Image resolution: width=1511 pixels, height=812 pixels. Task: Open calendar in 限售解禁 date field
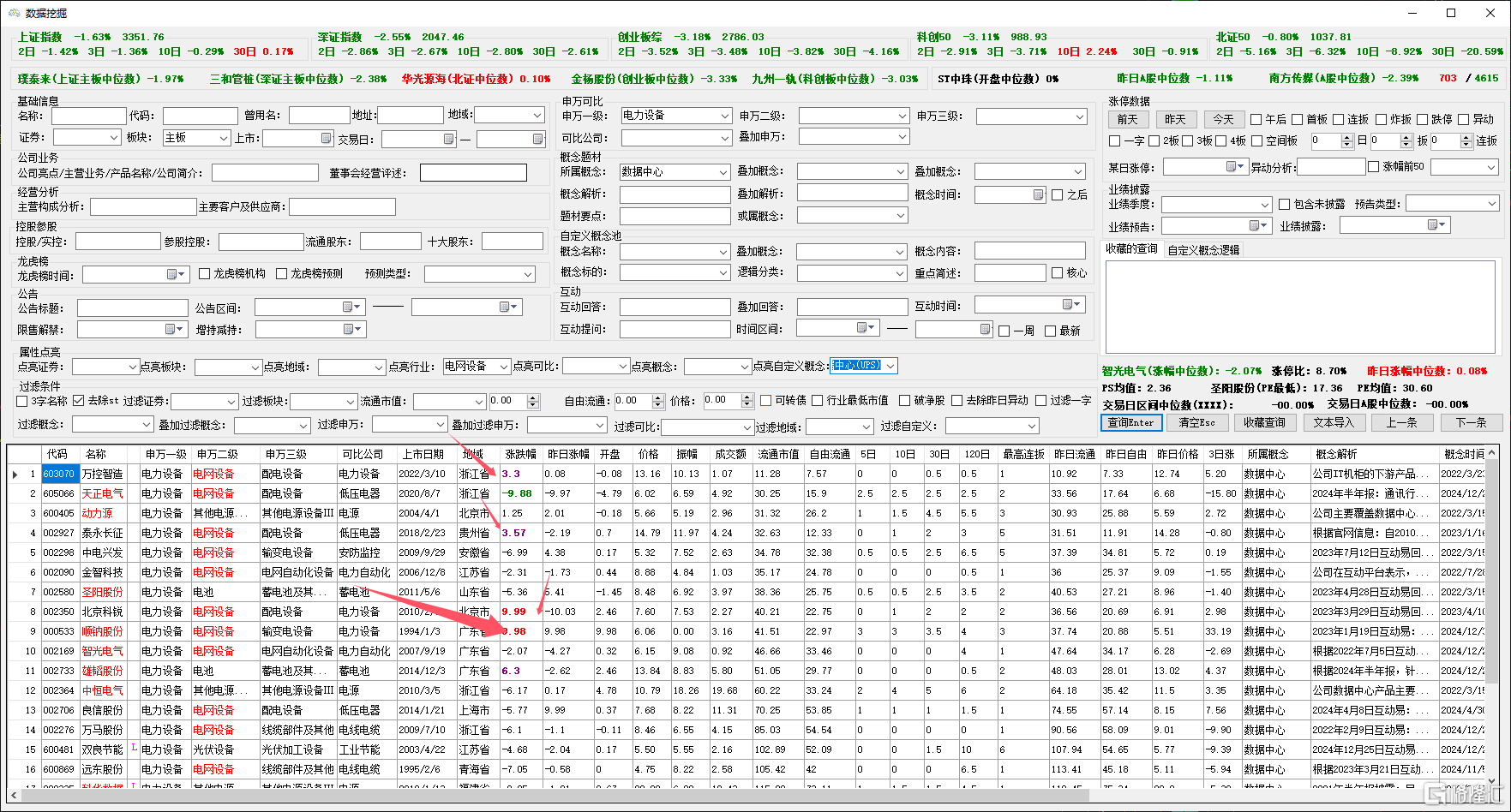[x=173, y=329]
